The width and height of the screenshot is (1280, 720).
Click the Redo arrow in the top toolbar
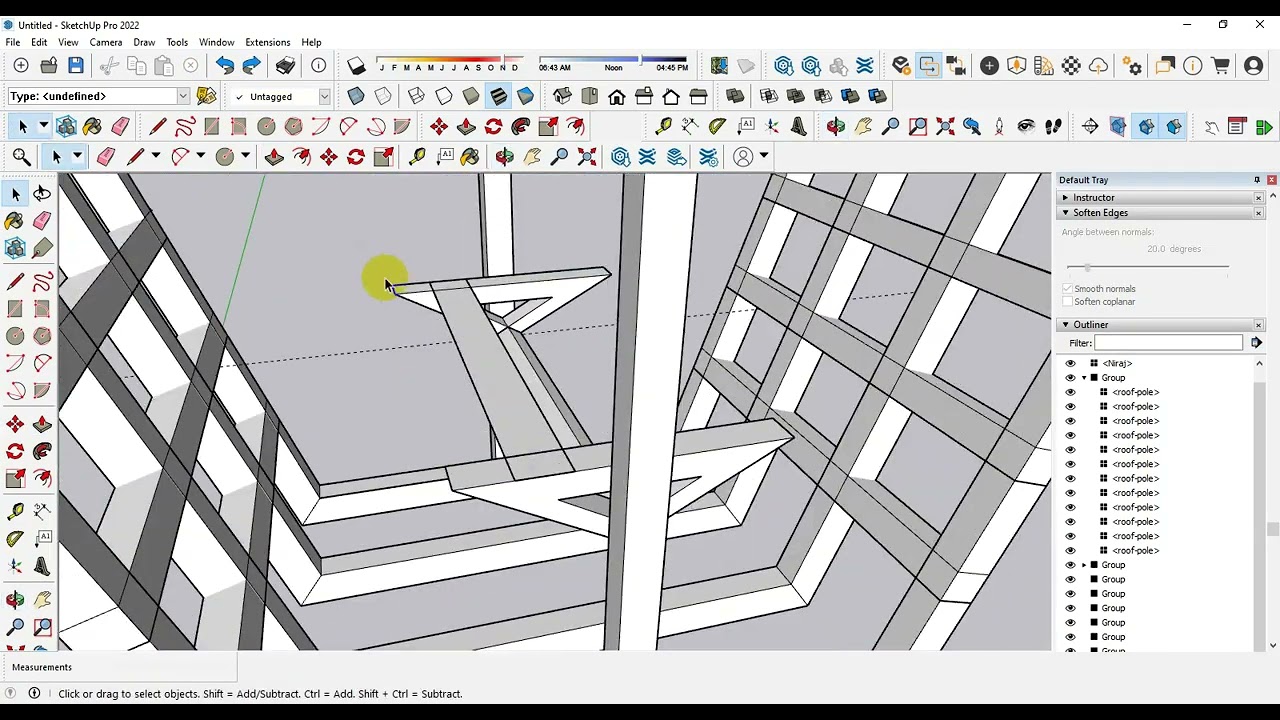pos(252,66)
